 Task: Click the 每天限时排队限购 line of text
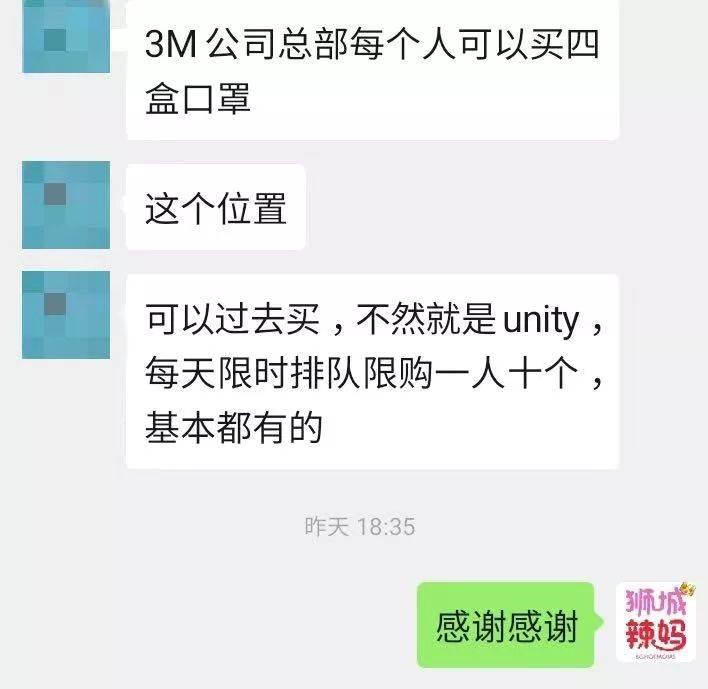374,373
